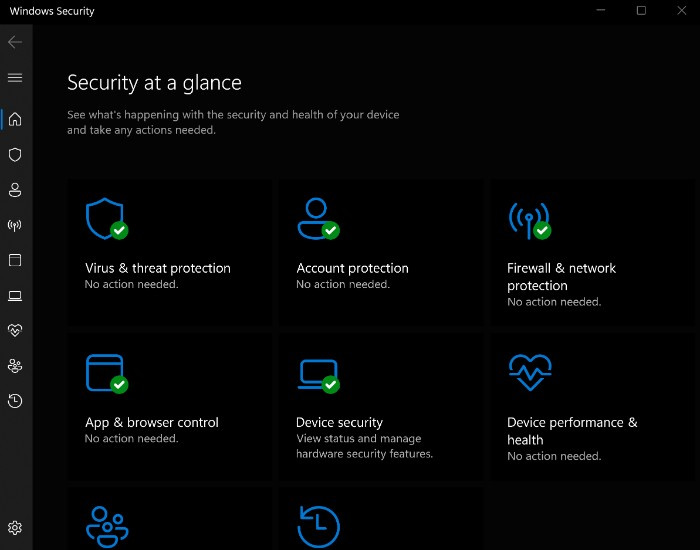Click the large Family options people icon
Viewport: 700px width, 550px height.
pyautogui.click(x=107, y=527)
